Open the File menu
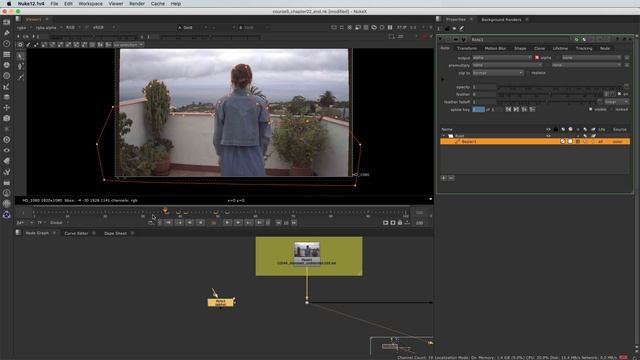Screen dimensions: 640x360 point(54,4)
